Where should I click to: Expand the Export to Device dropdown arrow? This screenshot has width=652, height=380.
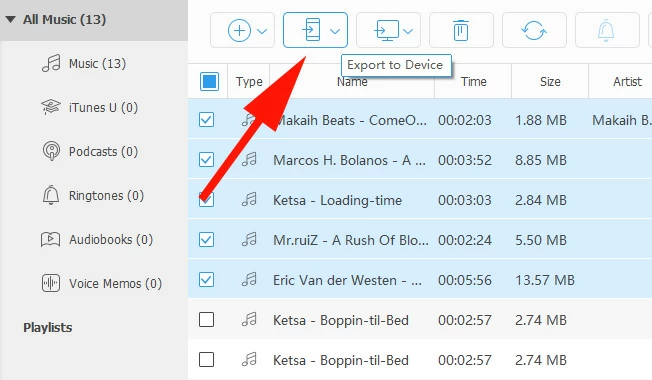[335, 31]
